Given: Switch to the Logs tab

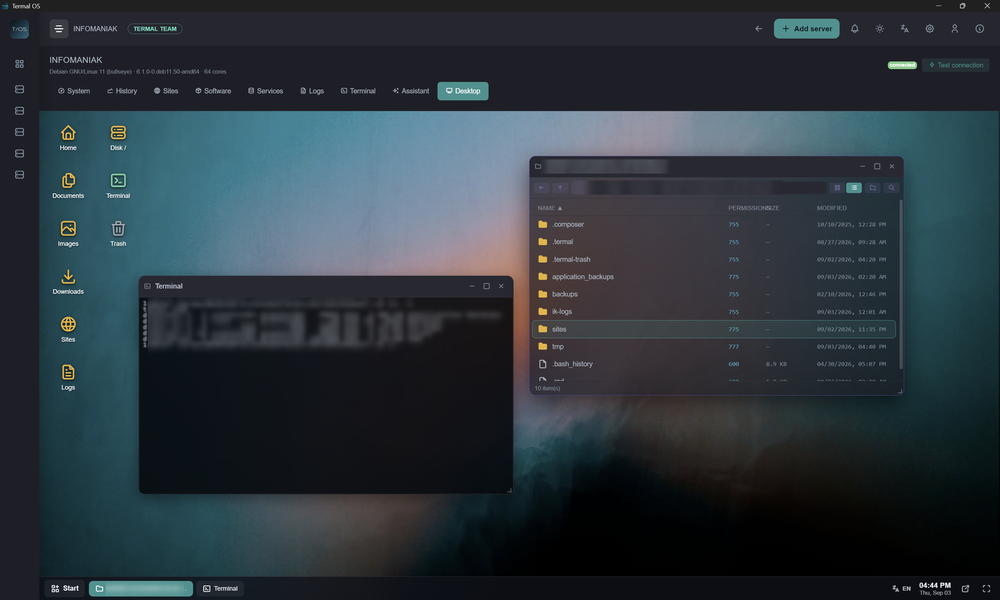Looking at the screenshot, I should 312,91.
